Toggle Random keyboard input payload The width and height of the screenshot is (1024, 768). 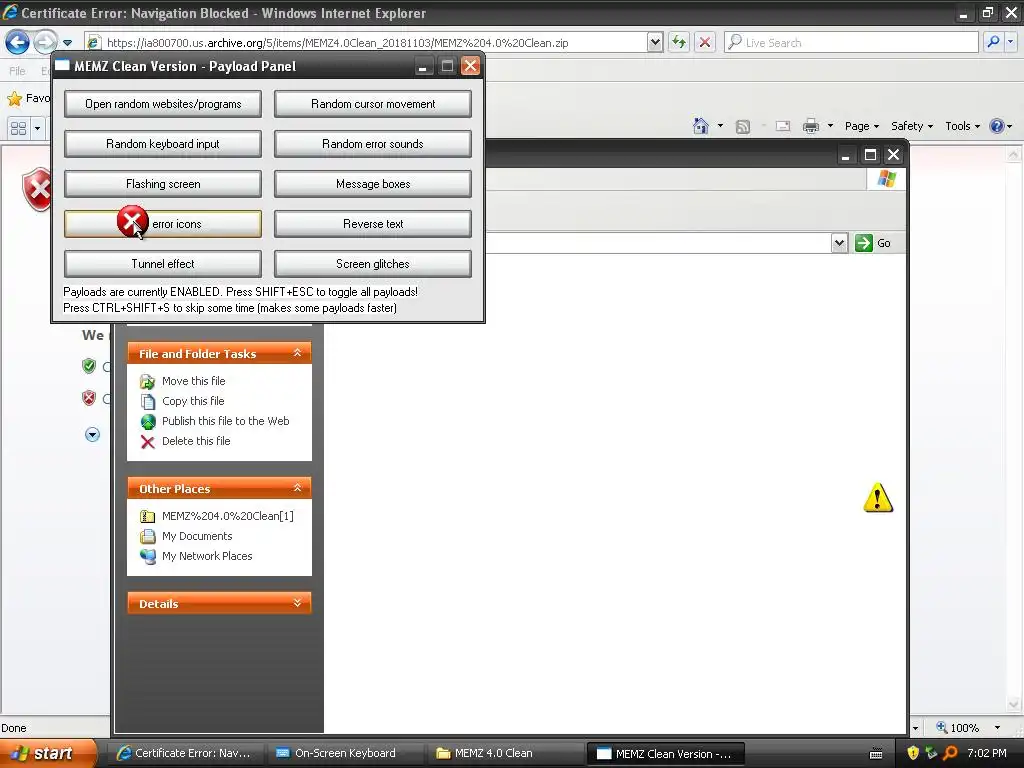pos(163,144)
